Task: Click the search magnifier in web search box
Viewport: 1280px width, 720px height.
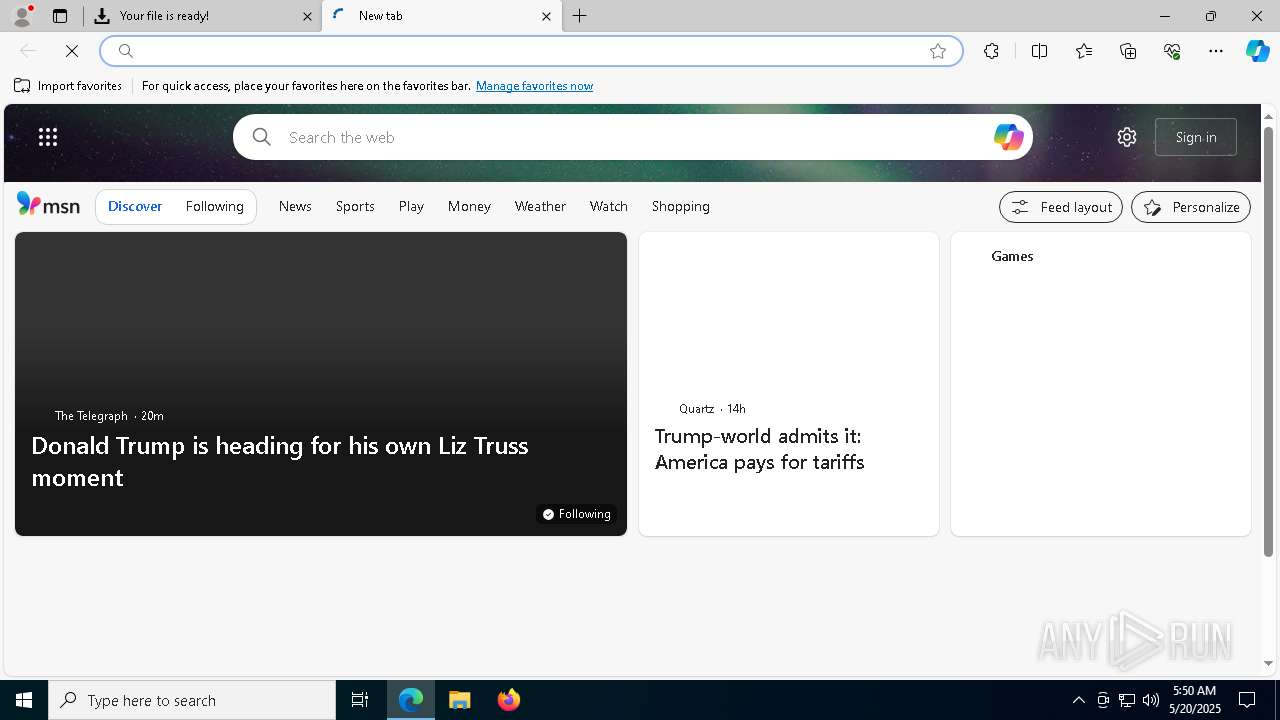Action: [x=262, y=137]
